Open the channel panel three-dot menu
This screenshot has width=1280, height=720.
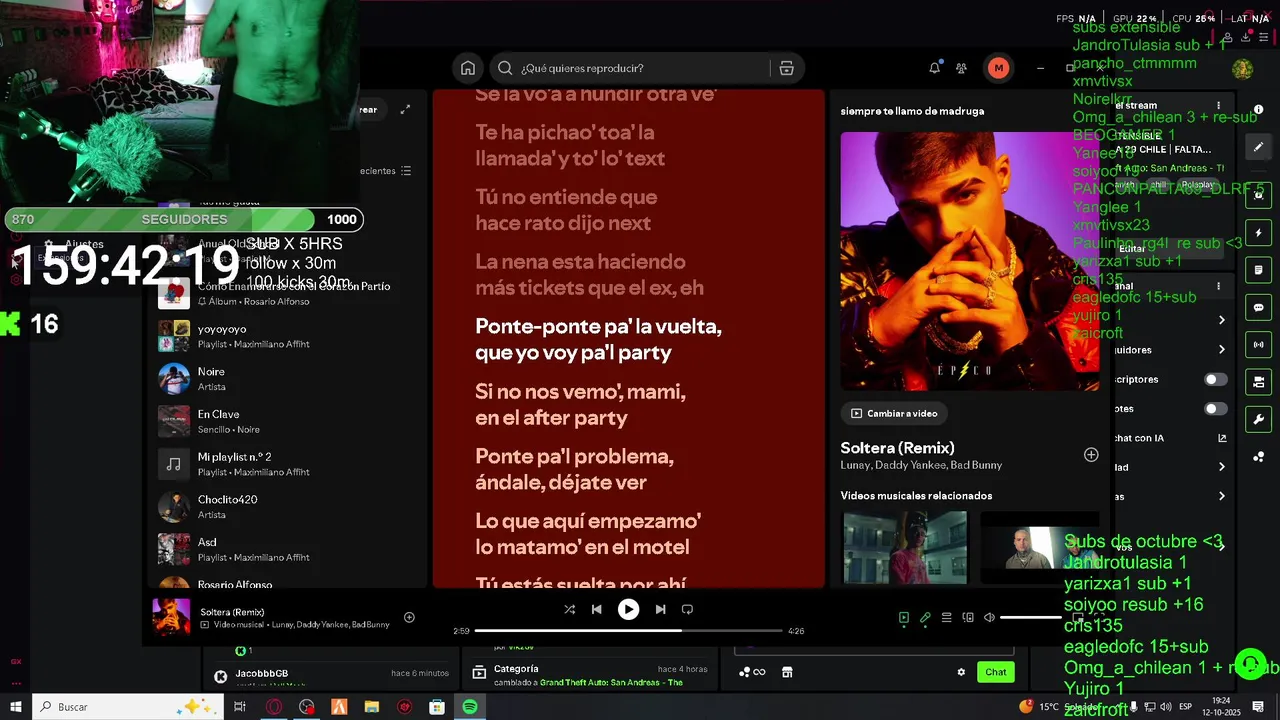(1218, 286)
